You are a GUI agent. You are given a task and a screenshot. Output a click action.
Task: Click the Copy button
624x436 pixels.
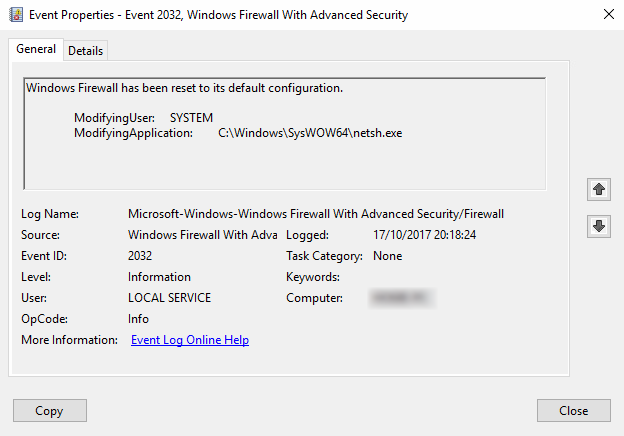click(50, 411)
